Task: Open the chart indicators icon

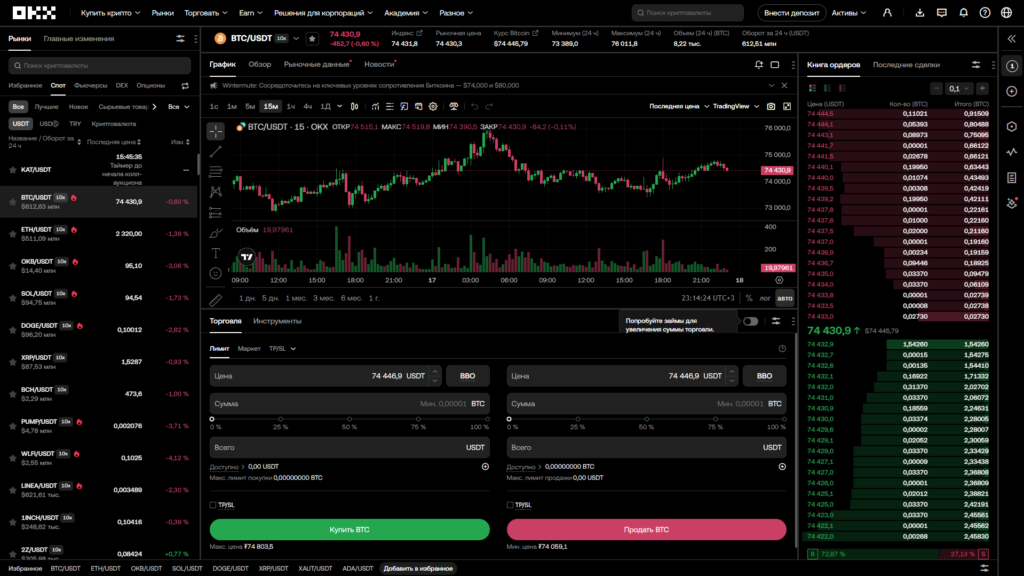Action: [x=376, y=106]
